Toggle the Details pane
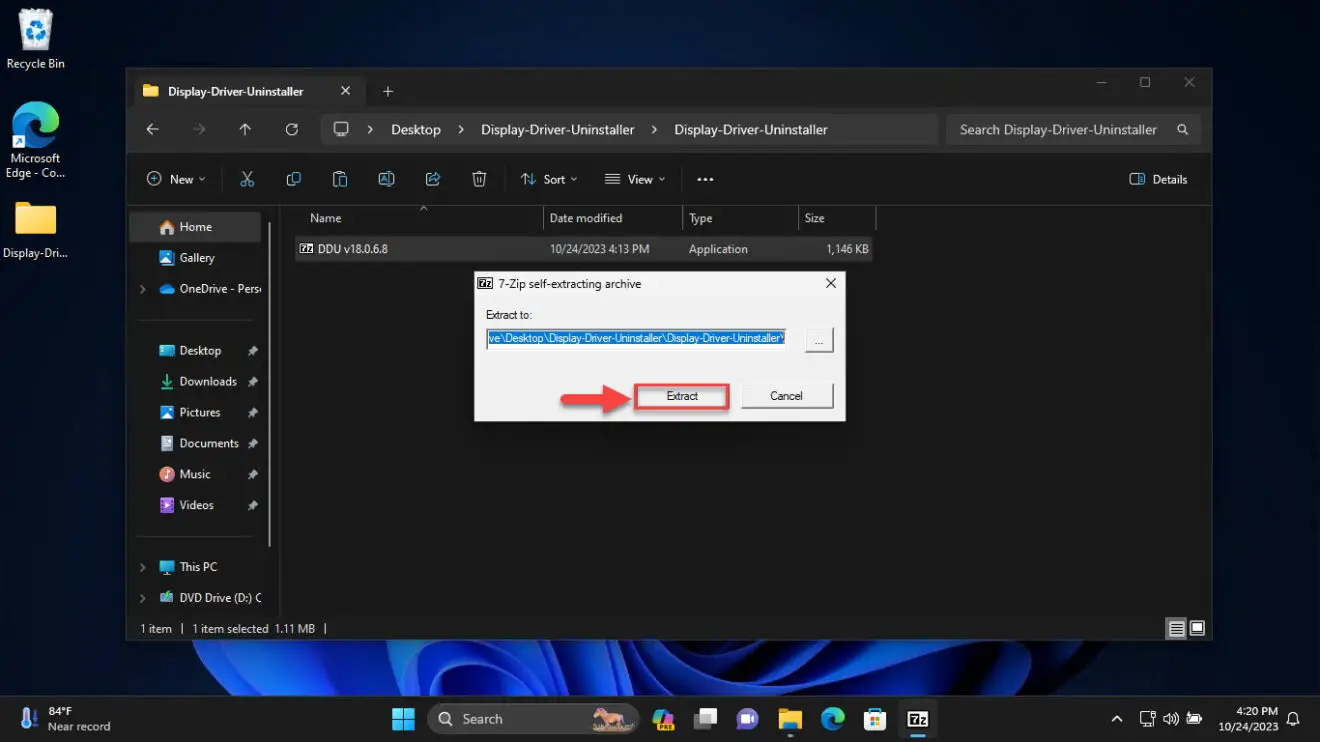The image size is (1320, 742). tap(1158, 179)
